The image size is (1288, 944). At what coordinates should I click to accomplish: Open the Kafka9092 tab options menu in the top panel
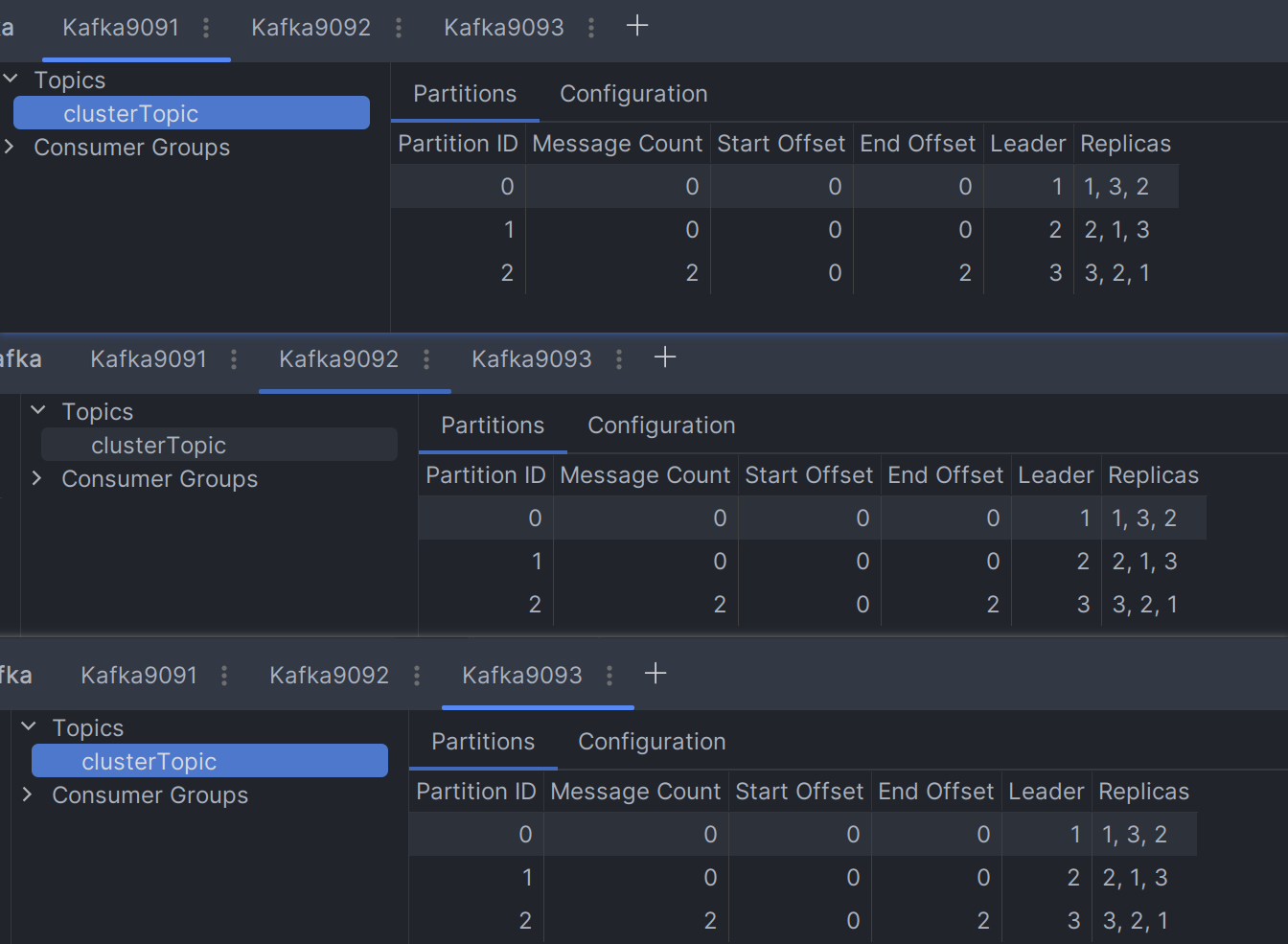pyautogui.click(x=399, y=28)
